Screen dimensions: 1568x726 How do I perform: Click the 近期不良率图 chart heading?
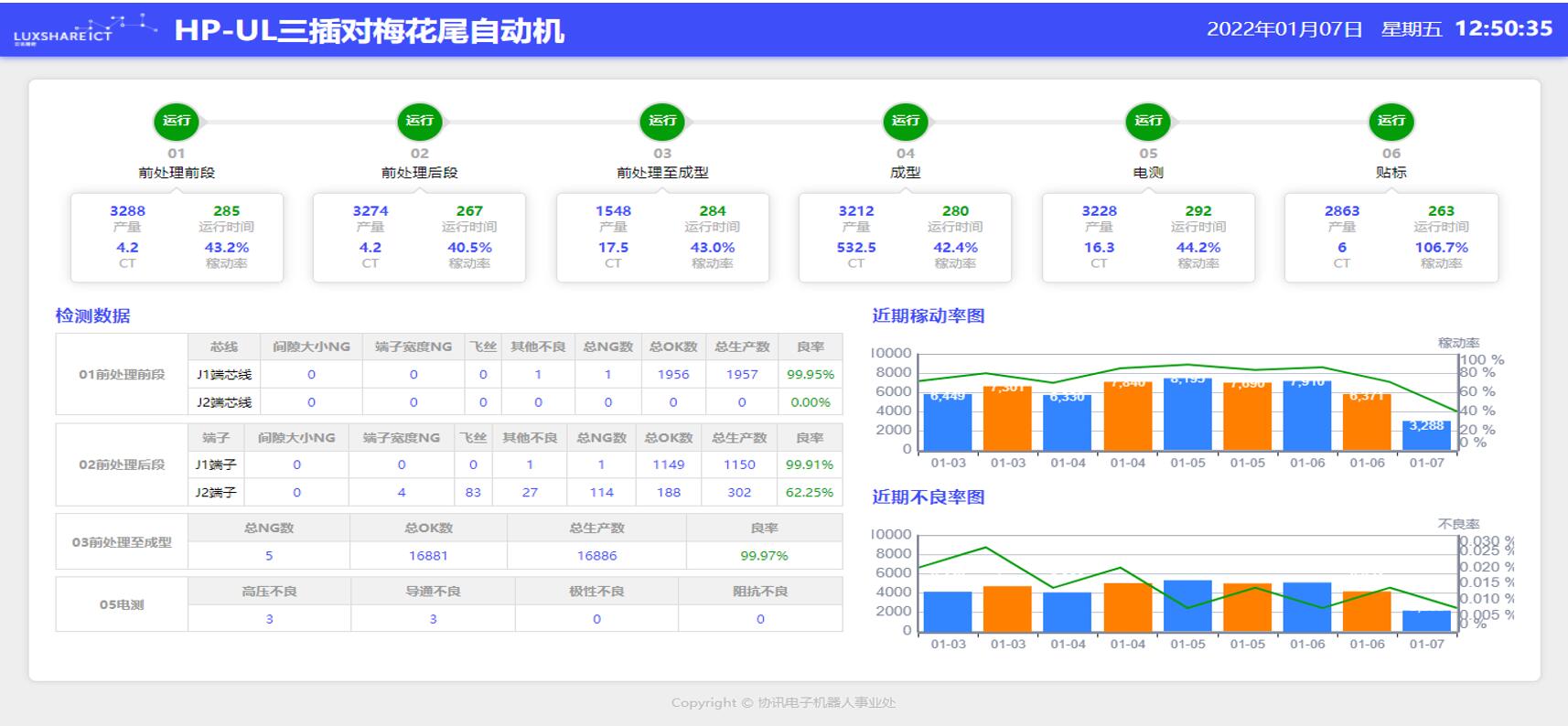[928, 496]
